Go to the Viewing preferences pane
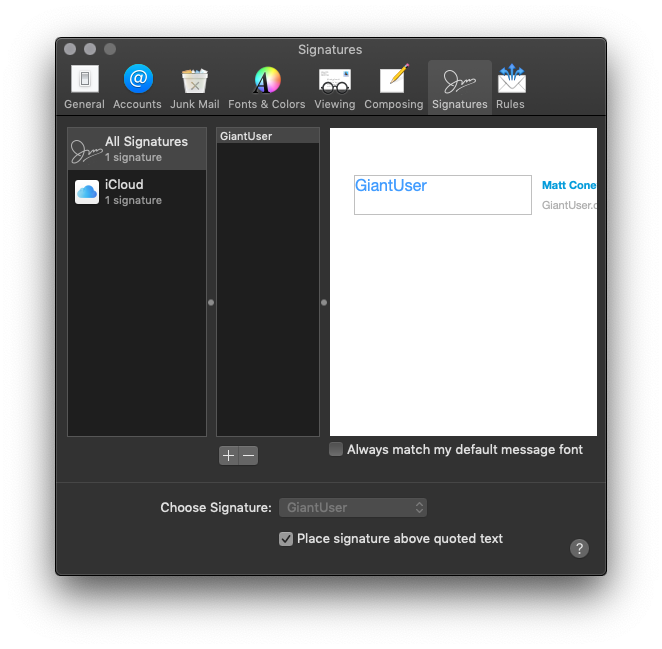Viewport: 662px width, 649px height. (x=334, y=87)
